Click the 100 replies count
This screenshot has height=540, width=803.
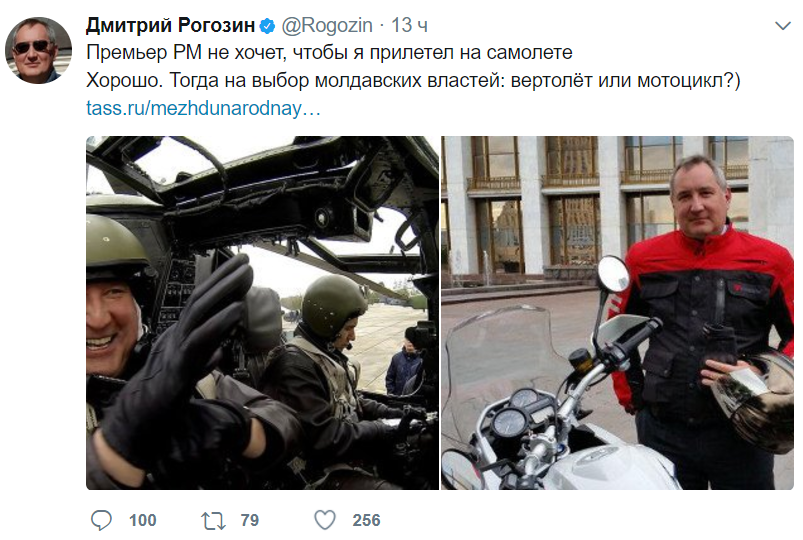142,521
